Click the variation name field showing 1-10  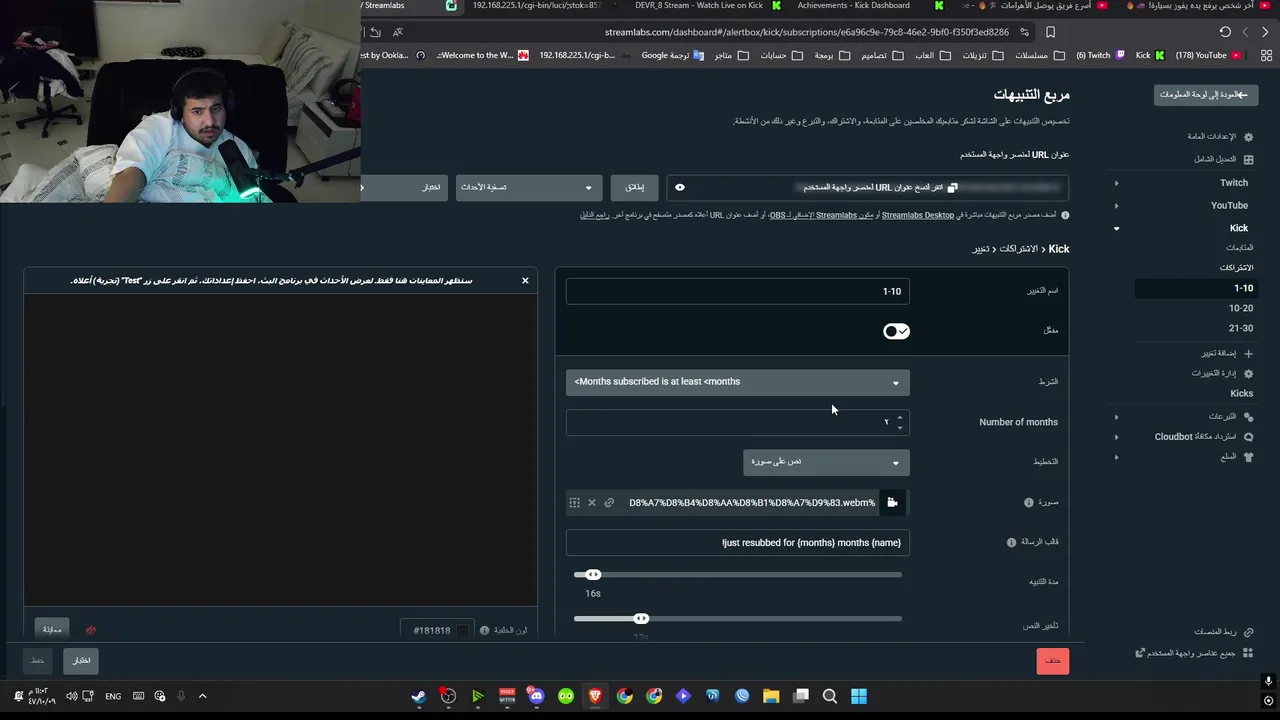click(738, 291)
